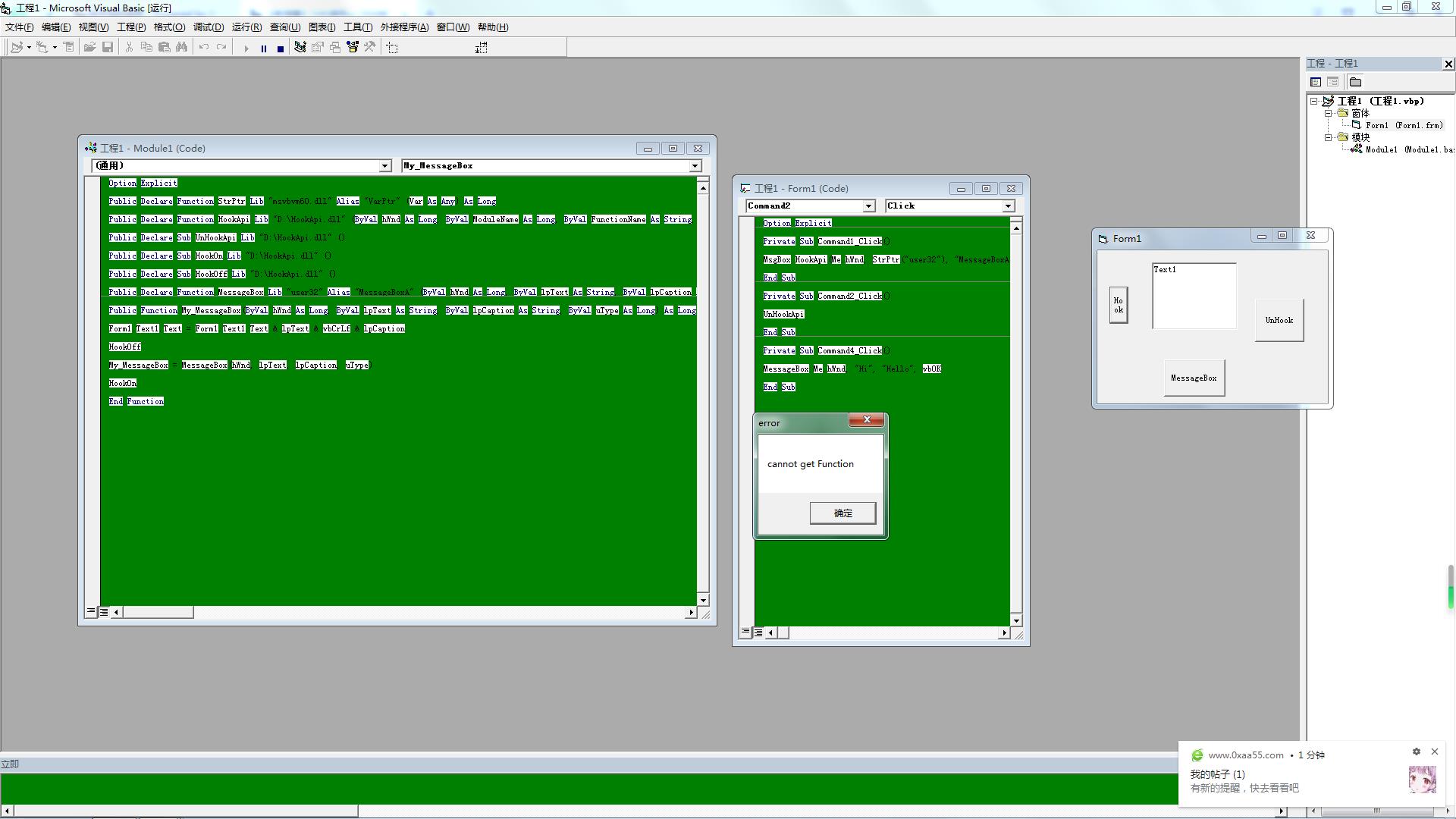Click the Project Explorer toolbar icon
1456x819 pixels.
tap(300, 48)
